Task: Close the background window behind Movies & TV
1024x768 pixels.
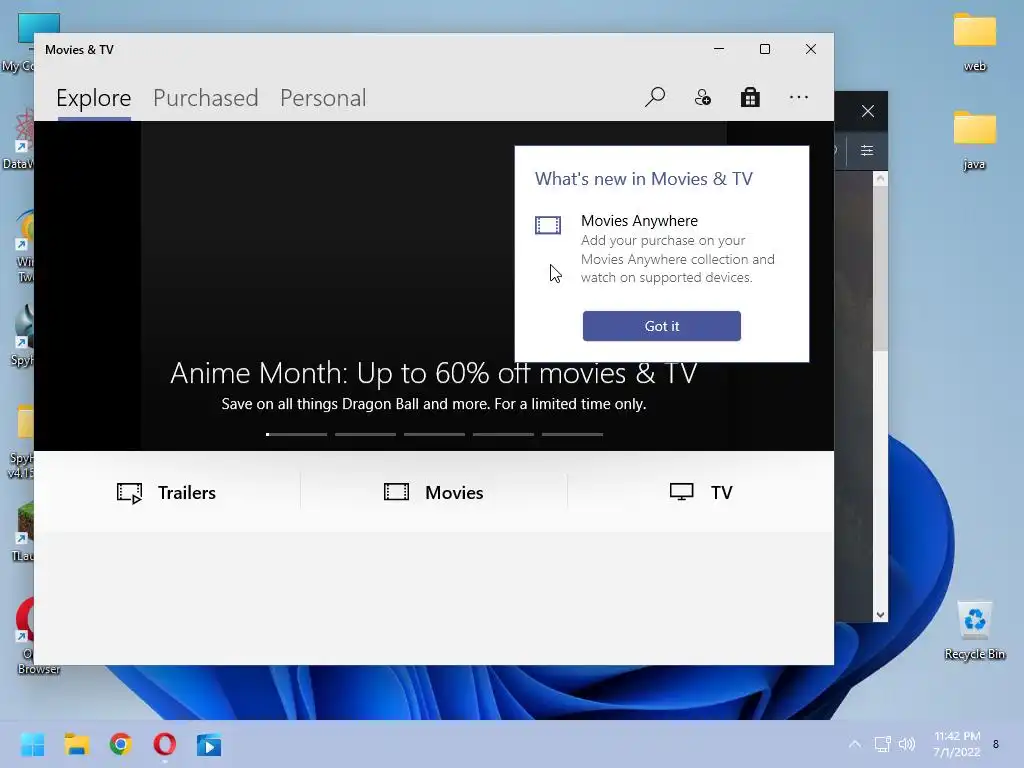Action: click(x=867, y=111)
